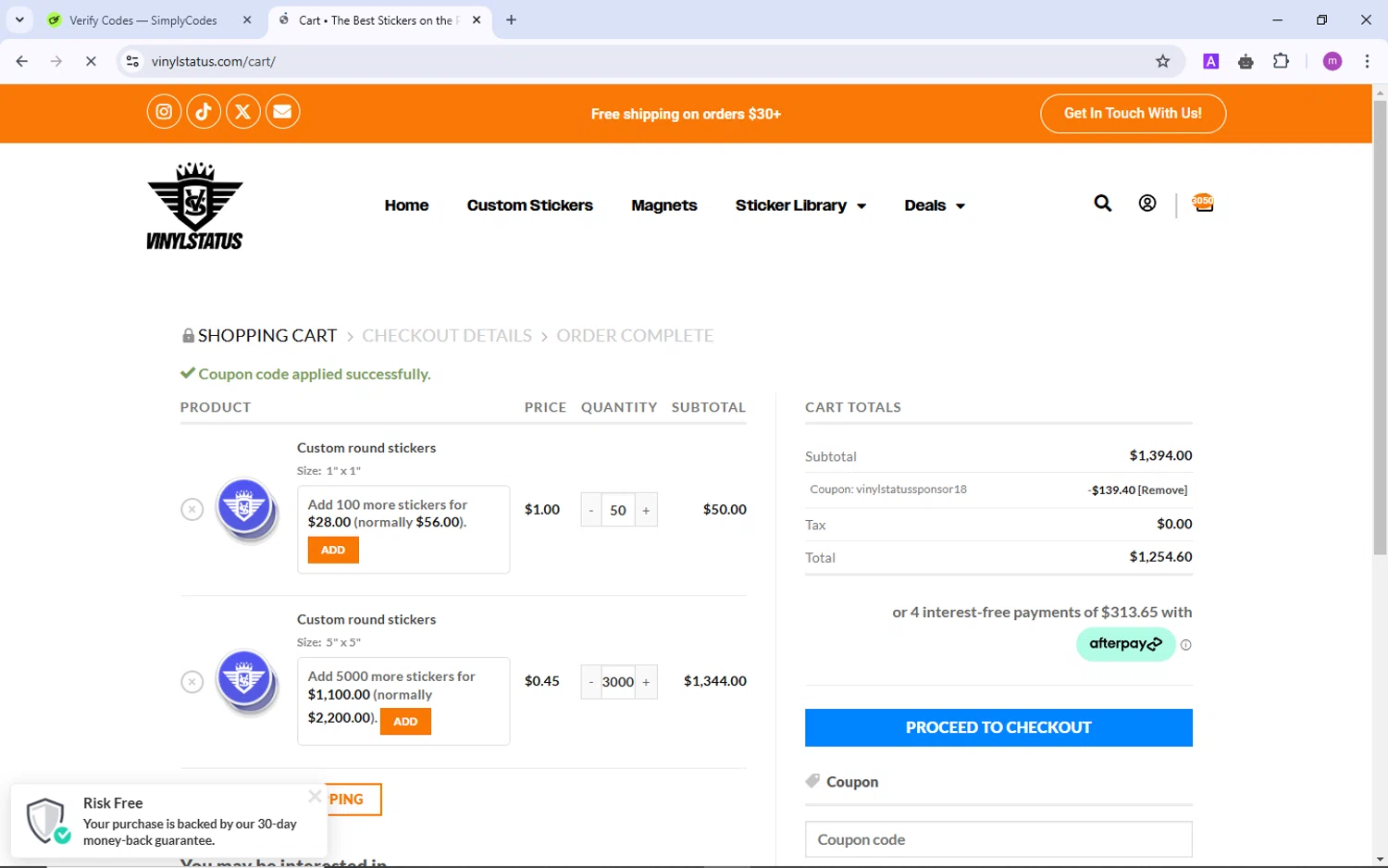
Task: Open the X (Twitter) social icon
Action: pyautogui.click(x=243, y=112)
